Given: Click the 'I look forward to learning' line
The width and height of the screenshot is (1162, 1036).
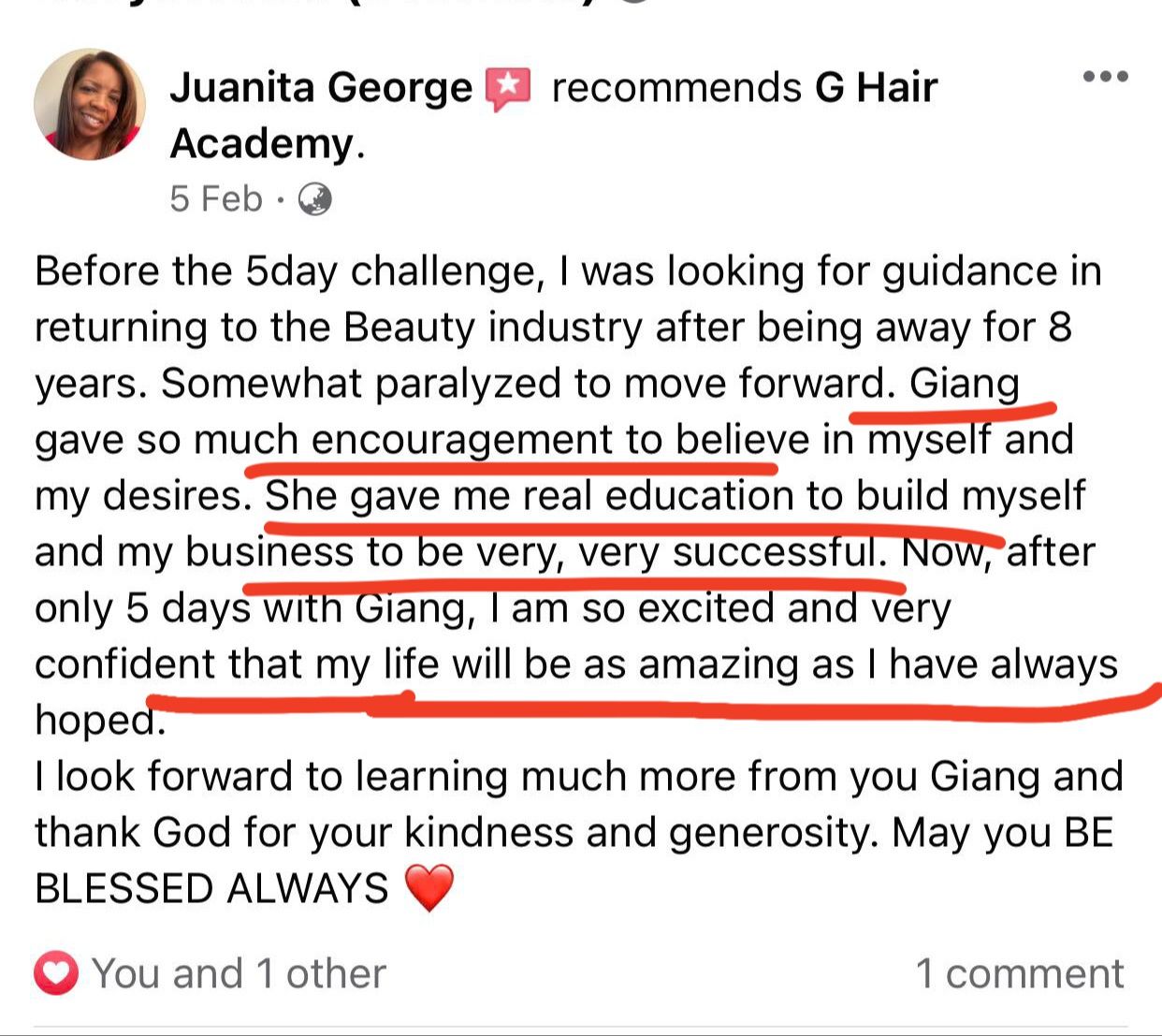Looking at the screenshot, I should [579, 777].
